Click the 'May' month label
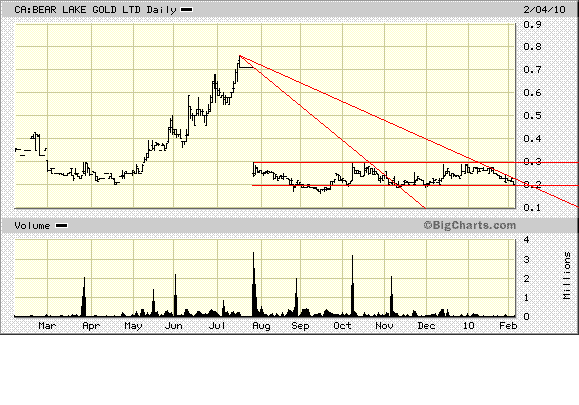 pos(133,326)
